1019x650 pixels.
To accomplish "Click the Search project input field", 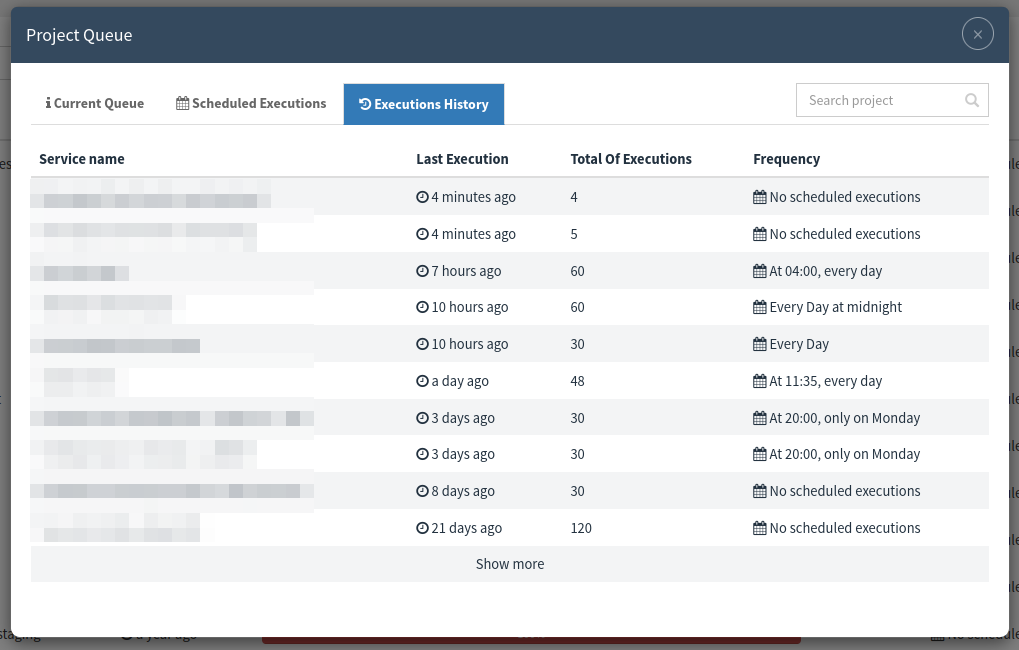I will pos(892,100).
